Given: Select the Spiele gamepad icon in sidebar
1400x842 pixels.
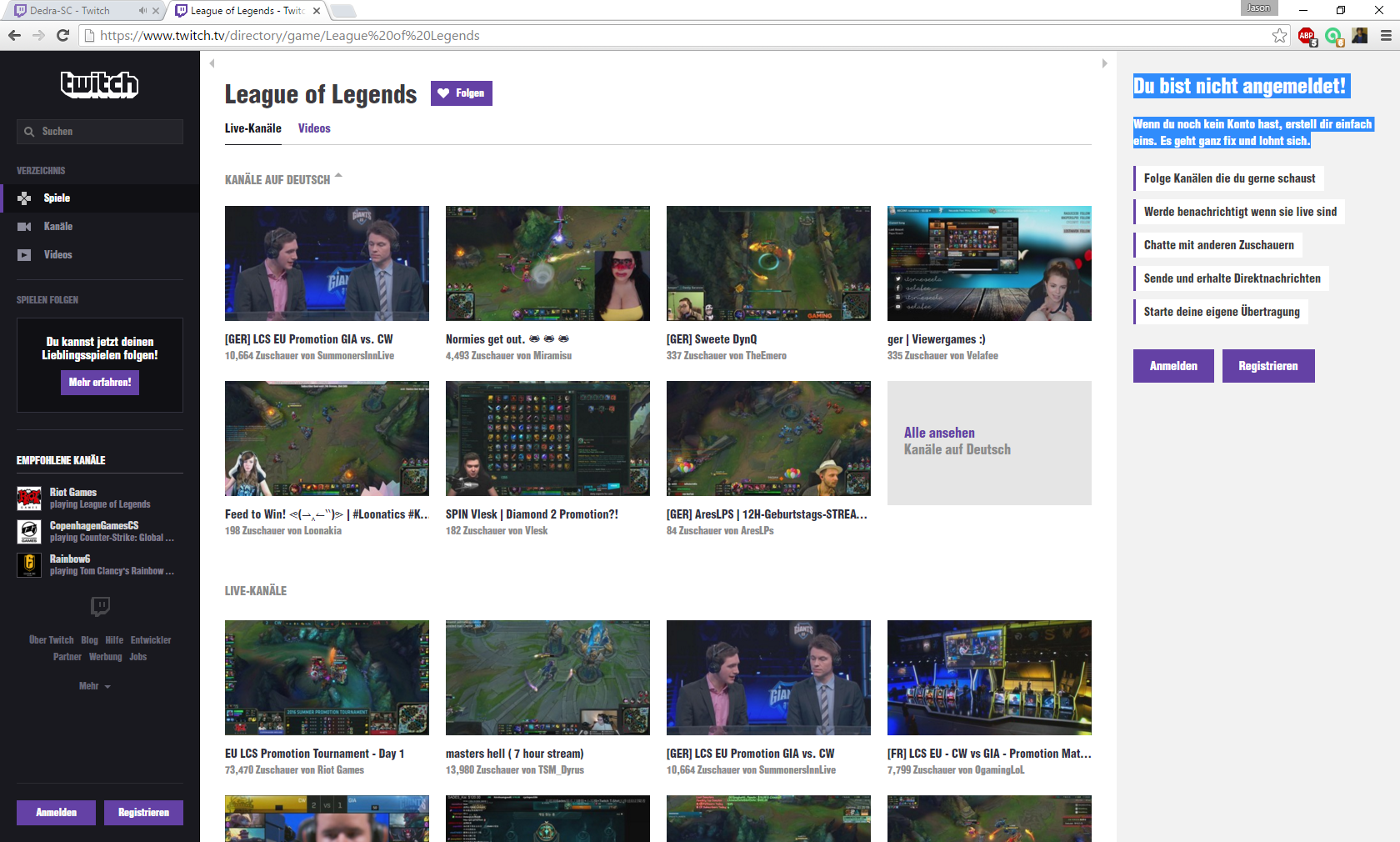Looking at the screenshot, I should [25, 198].
